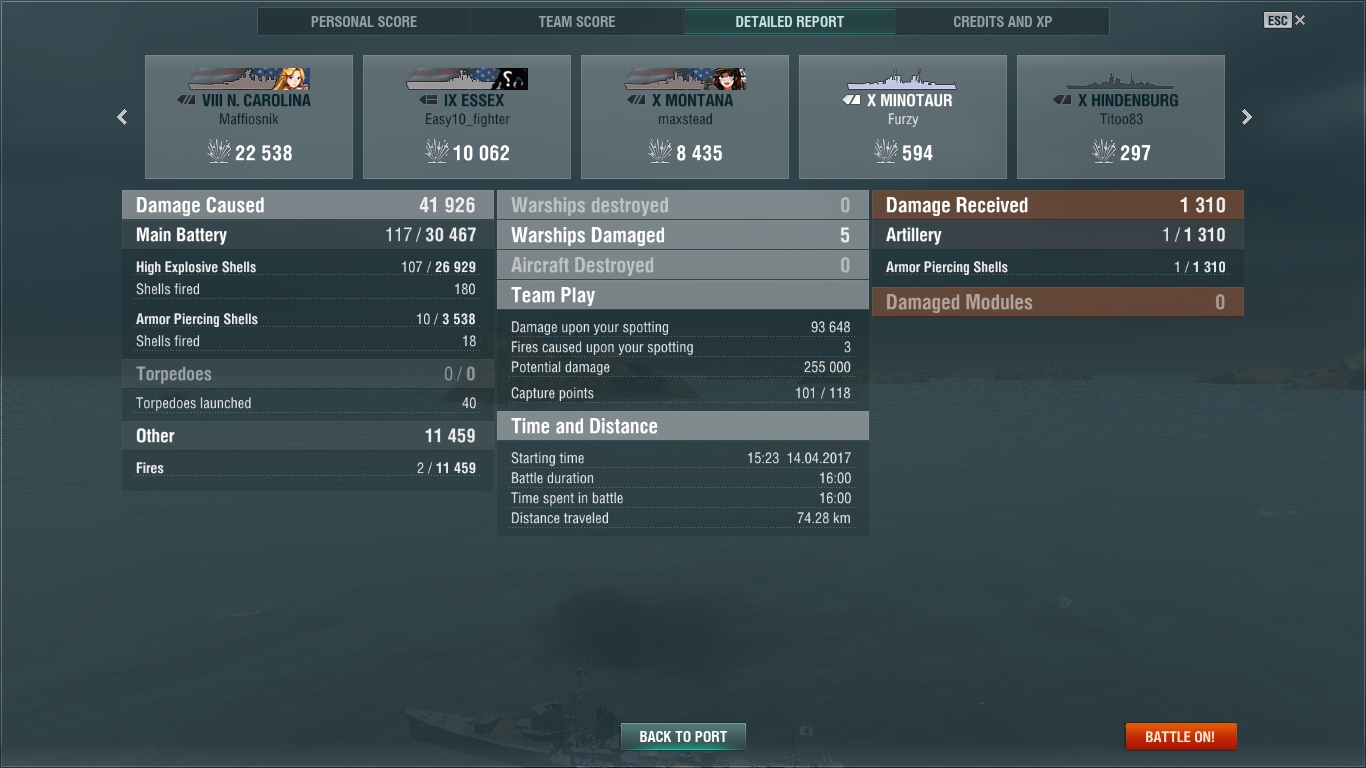
Task: Click the Minotaur cruiser silhouette icon
Action: tap(903, 80)
